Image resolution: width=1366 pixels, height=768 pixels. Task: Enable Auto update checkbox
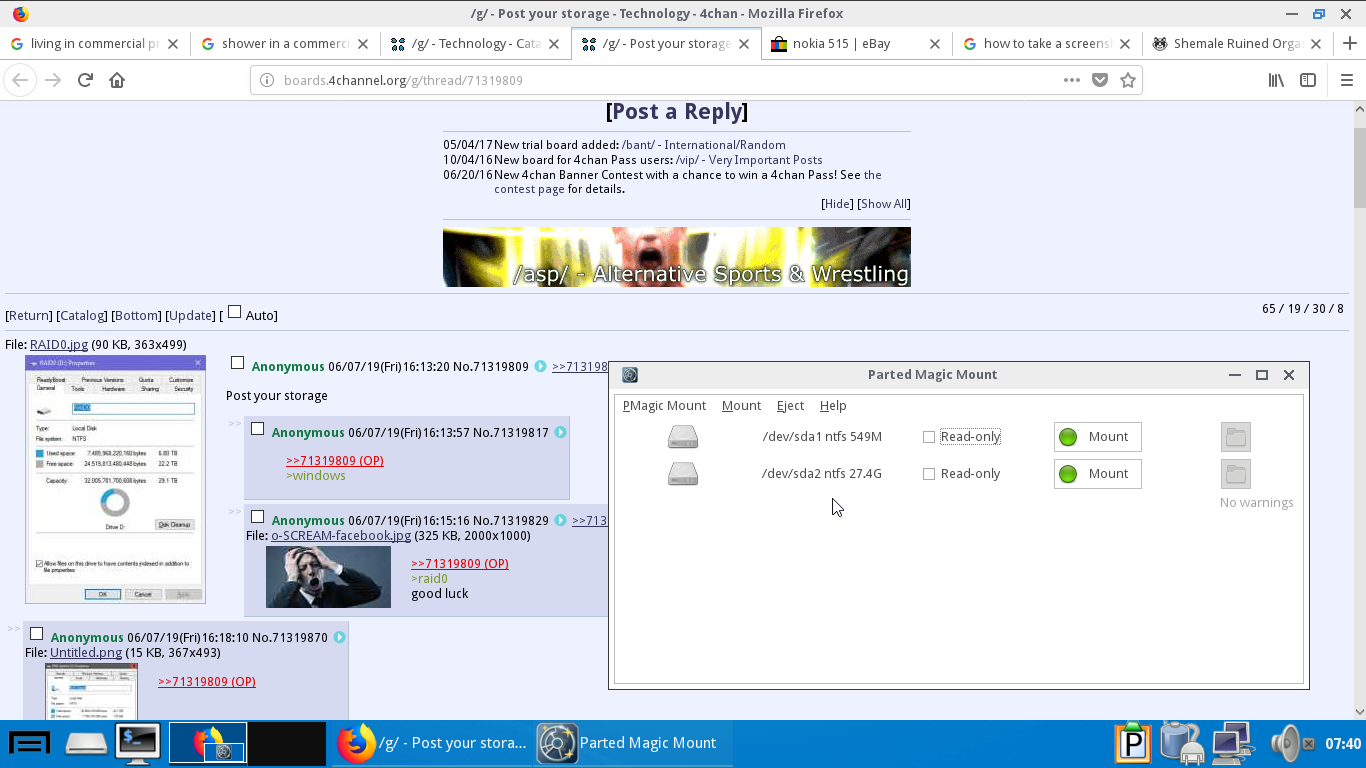[x=234, y=312]
